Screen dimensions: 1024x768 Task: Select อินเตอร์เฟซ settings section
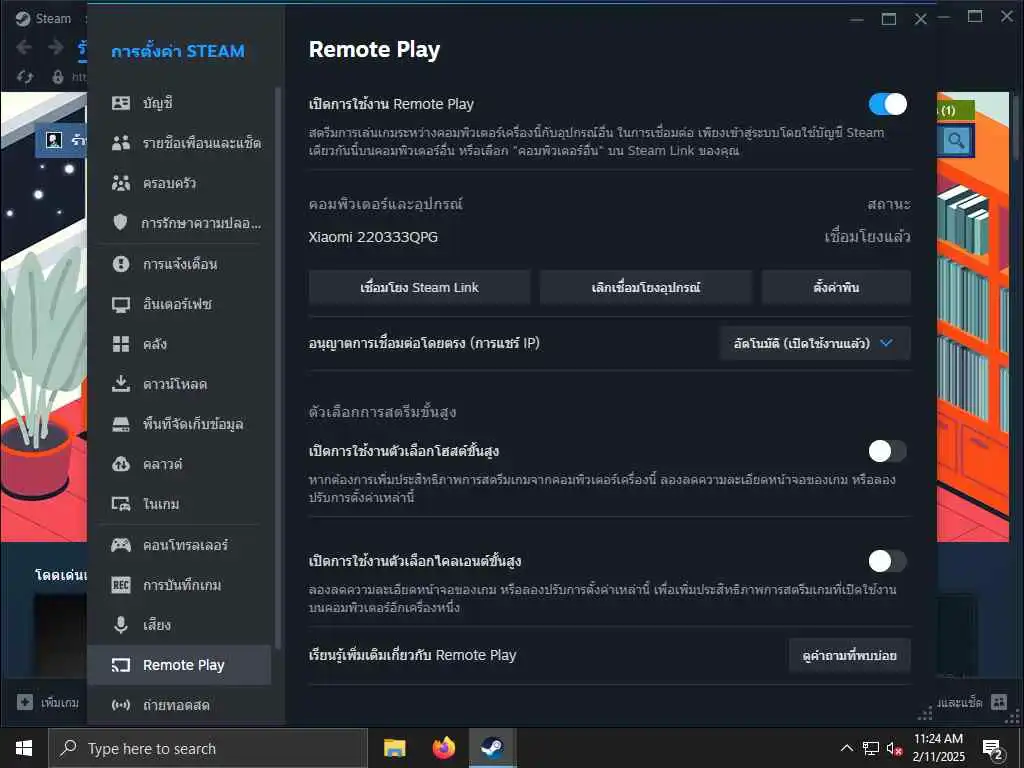180,304
